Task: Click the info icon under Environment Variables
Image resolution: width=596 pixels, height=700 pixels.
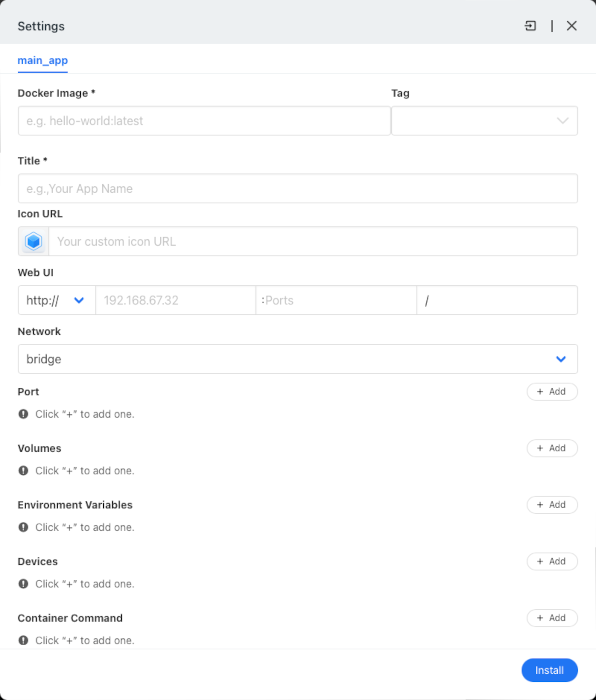Action: (x=23, y=527)
